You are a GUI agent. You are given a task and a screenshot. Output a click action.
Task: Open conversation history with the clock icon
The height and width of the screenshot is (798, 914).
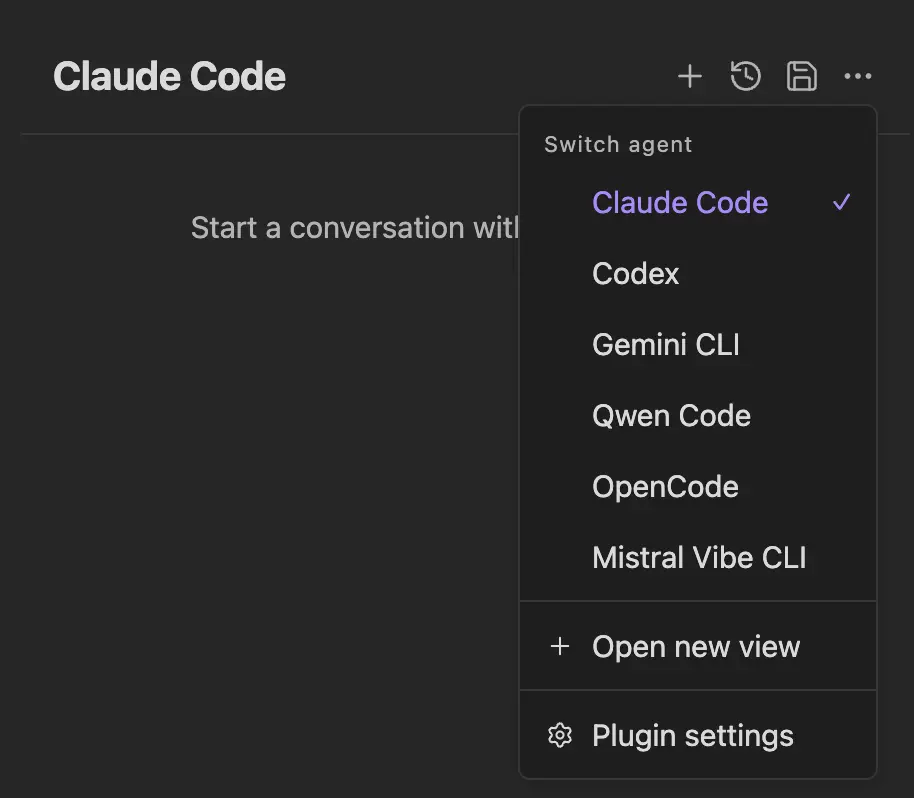(745, 75)
